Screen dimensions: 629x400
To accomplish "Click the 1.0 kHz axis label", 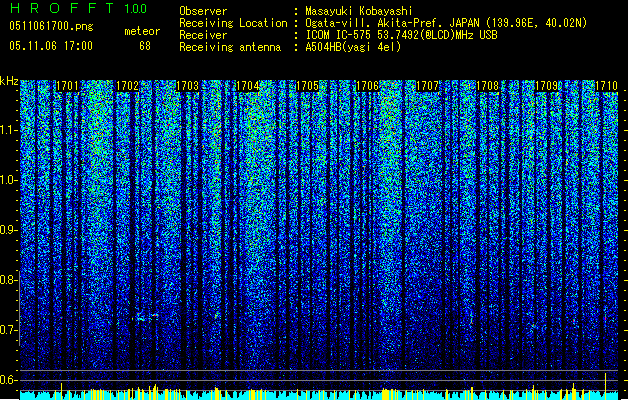I will pyautogui.click(x=8, y=180).
